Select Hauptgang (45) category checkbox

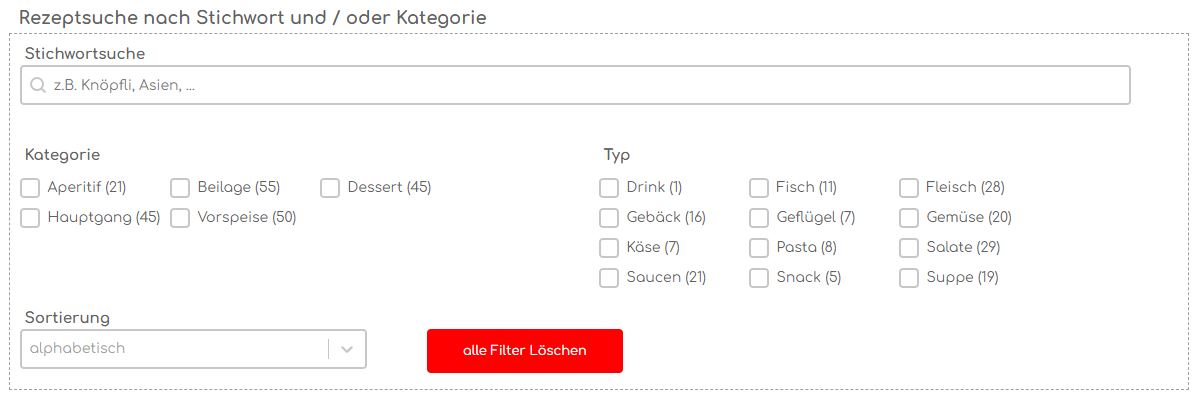[31, 217]
